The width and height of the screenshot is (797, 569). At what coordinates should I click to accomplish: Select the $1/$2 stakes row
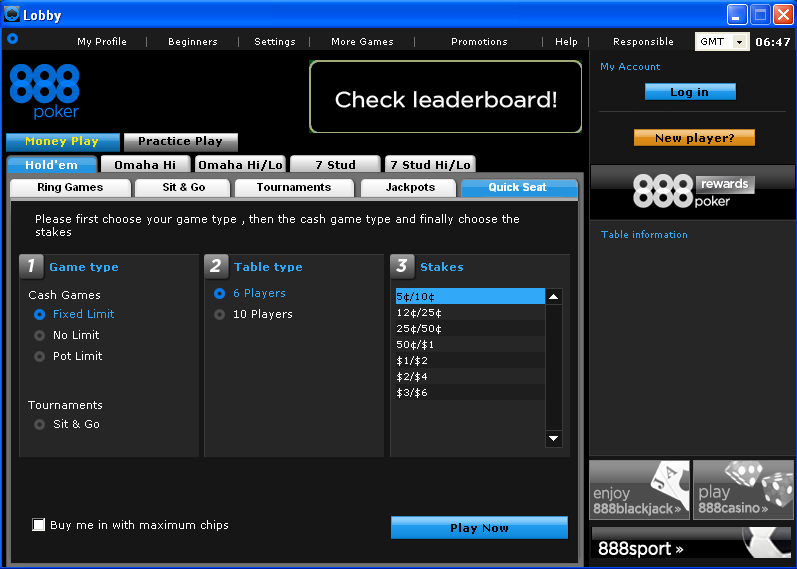pos(470,361)
